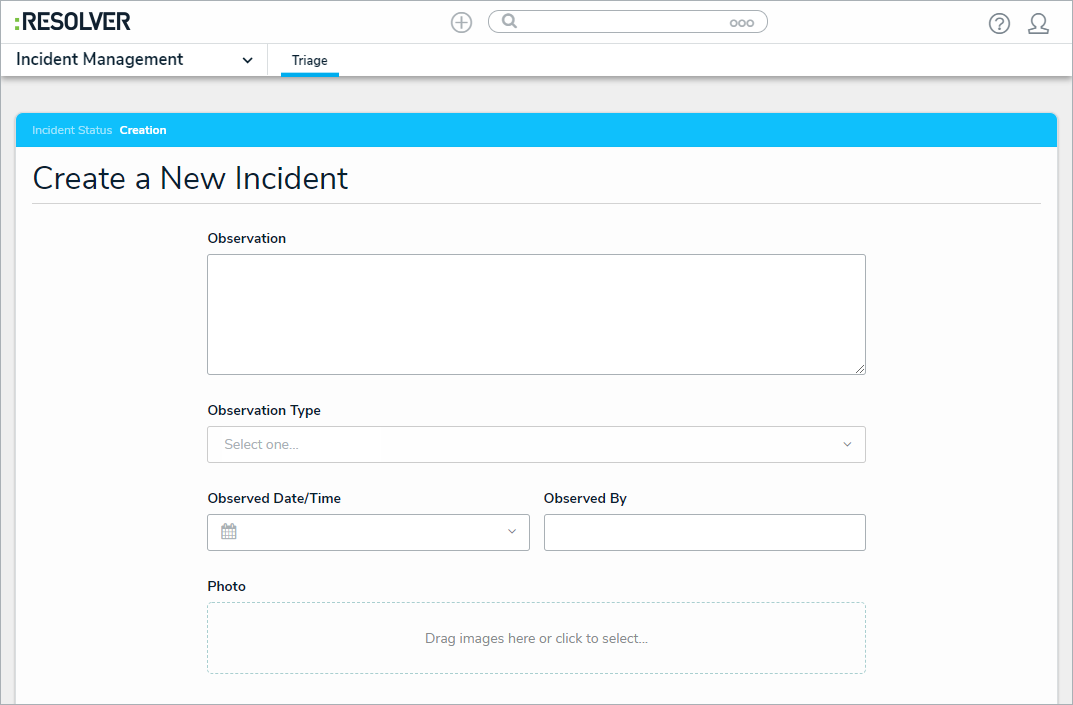Switch to the Triage tab
Image resolution: width=1073 pixels, height=705 pixels.
point(309,60)
